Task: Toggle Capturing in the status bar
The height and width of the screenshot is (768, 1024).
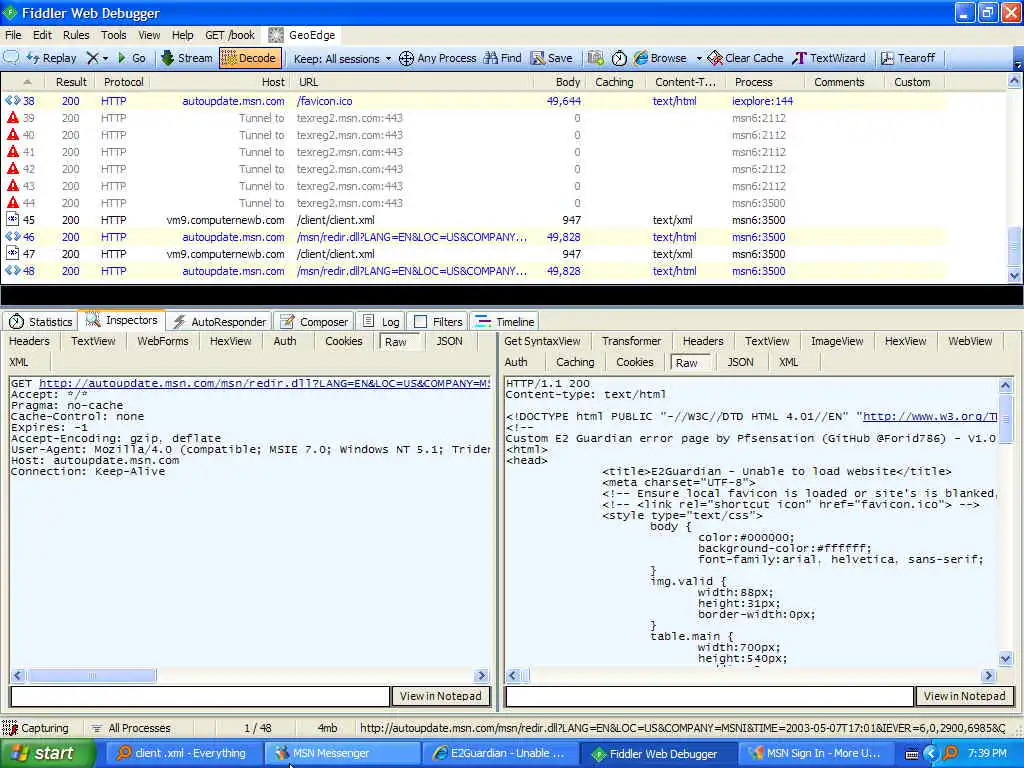Action: 36,728
